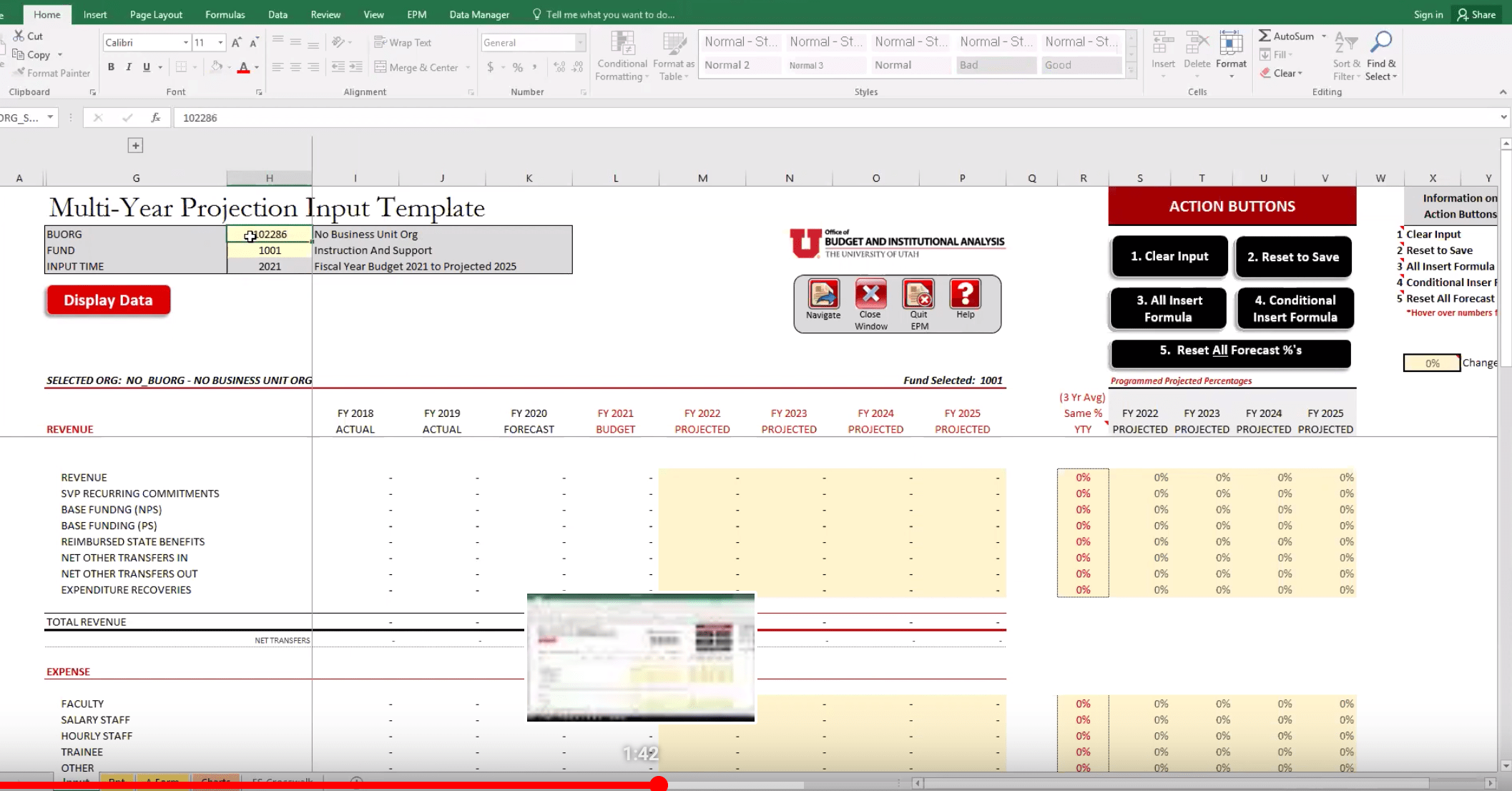
Task: Open the Borders button
Action: point(181,67)
